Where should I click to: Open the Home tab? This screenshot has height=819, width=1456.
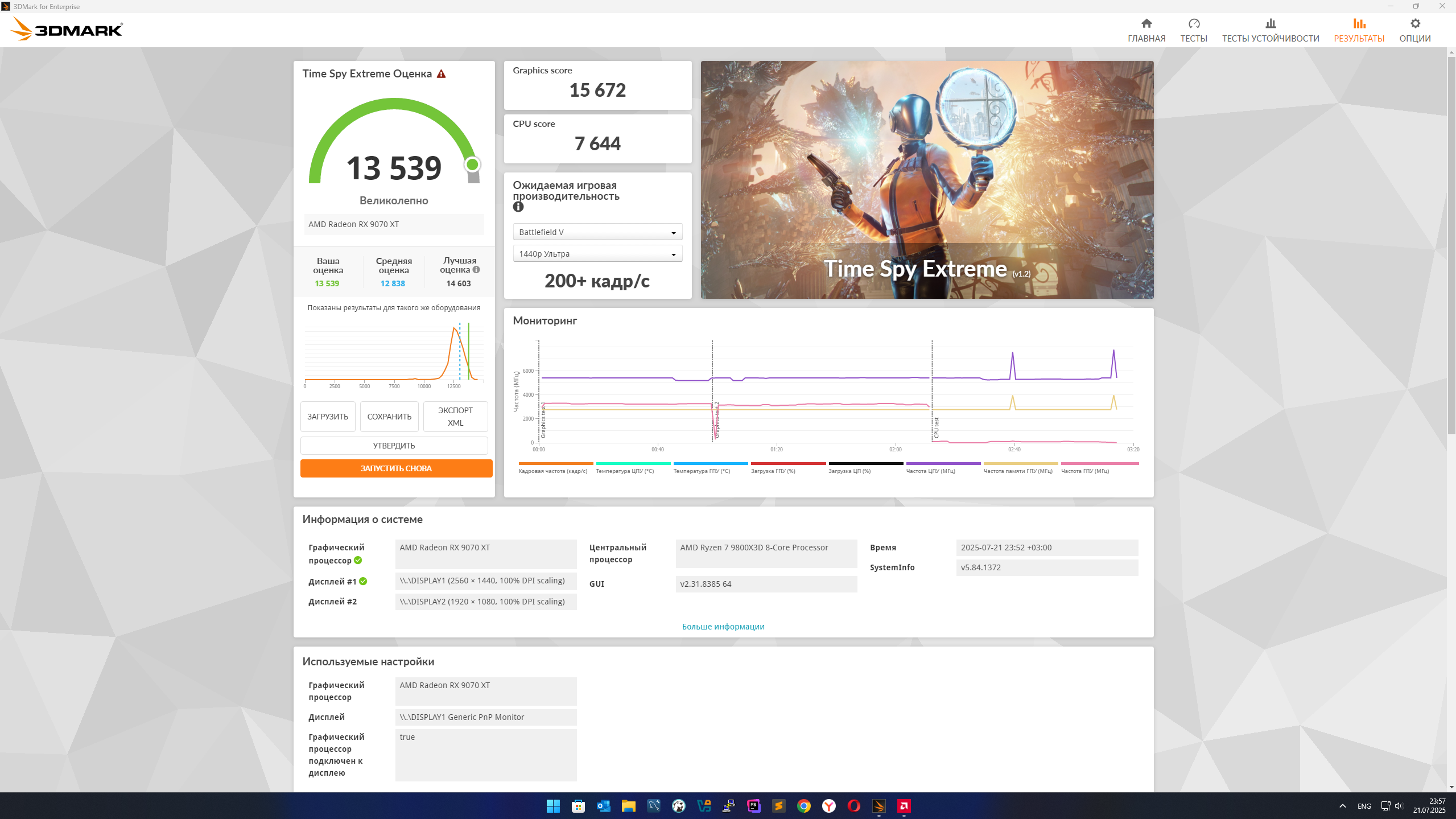(1146, 30)
